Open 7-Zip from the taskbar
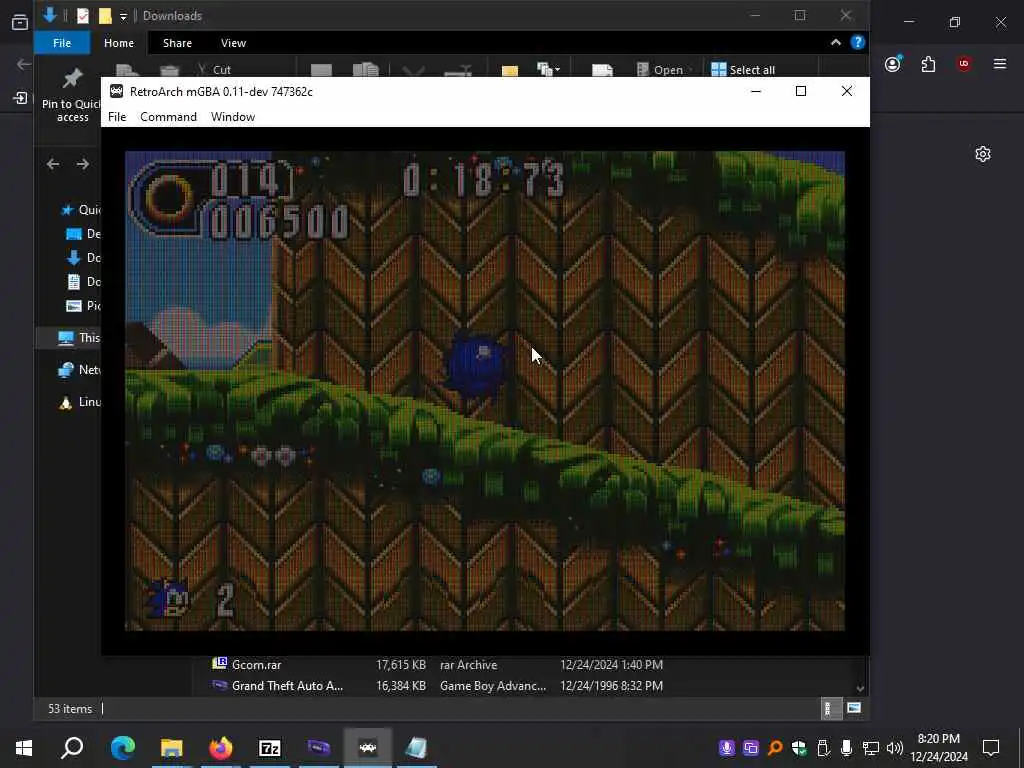 [x=270, y=748]
